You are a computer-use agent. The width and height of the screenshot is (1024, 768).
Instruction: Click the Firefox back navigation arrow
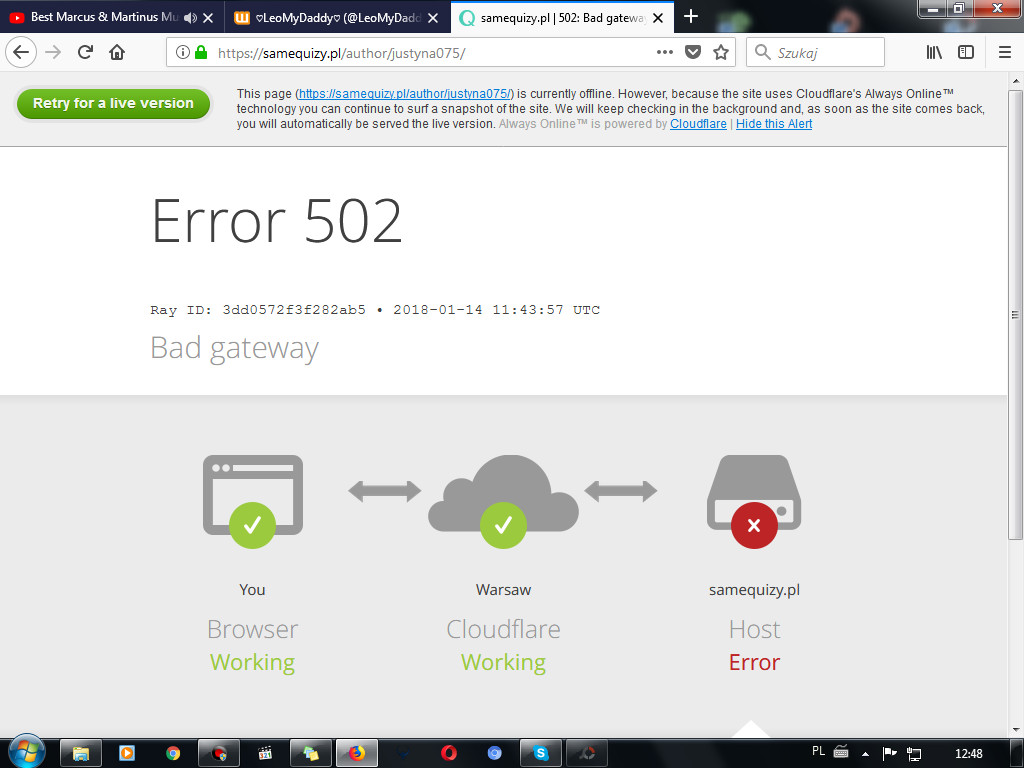click(x=21, y=53)
